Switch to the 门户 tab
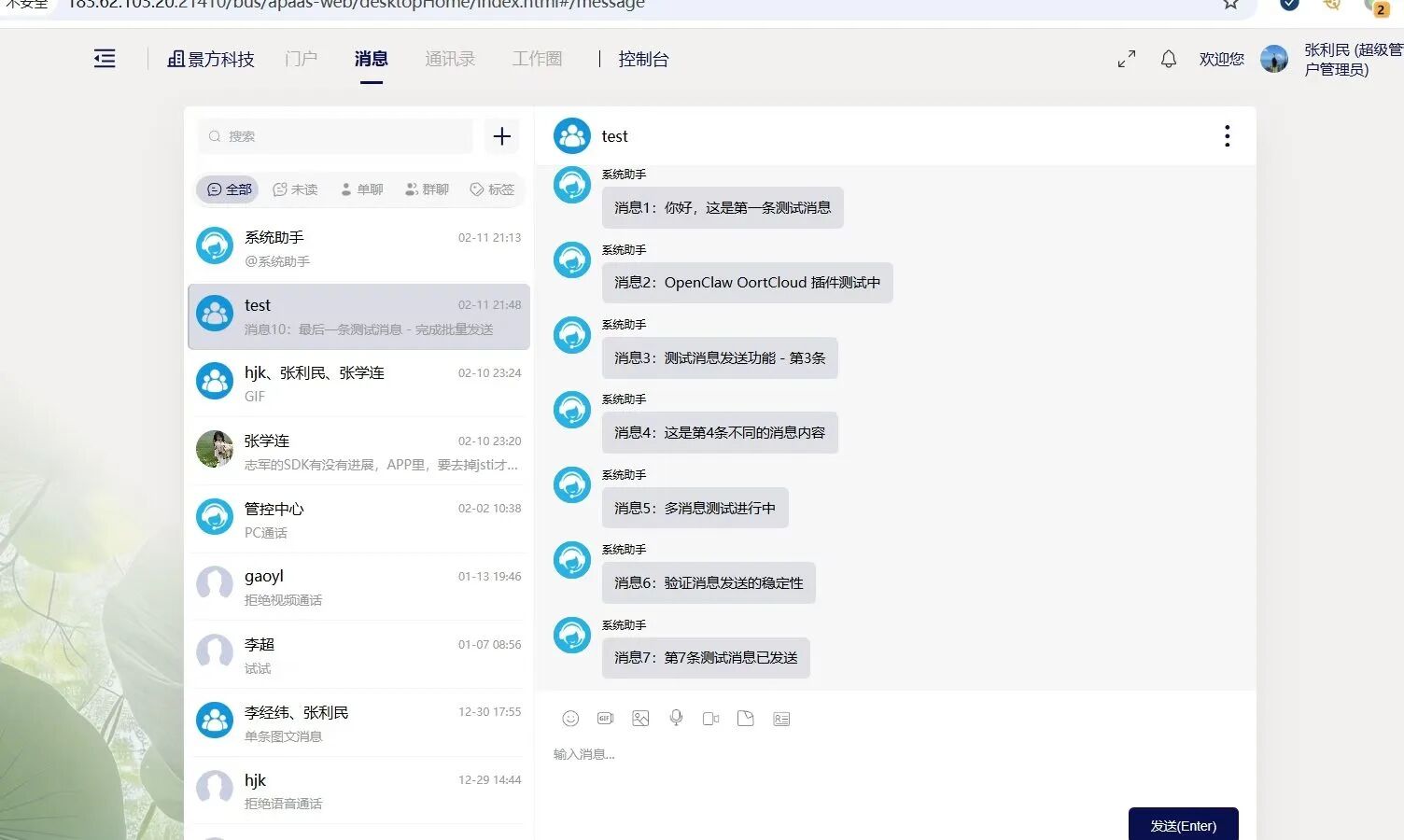 pyautogui.click(x=301, y=59)
